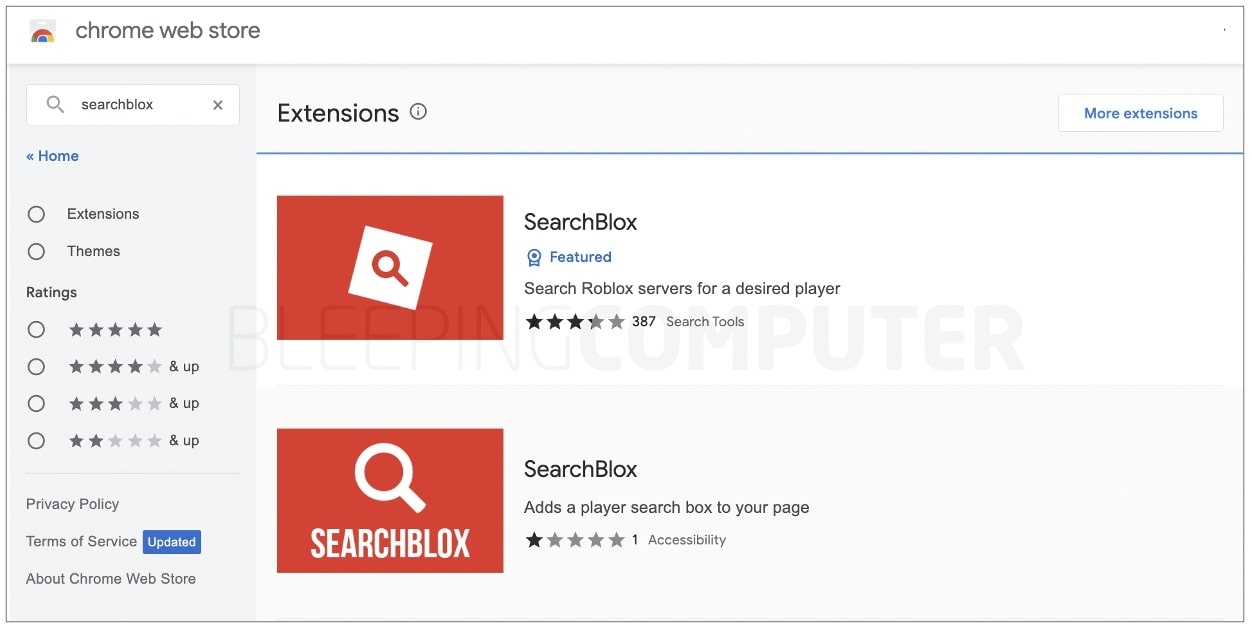Navigate back using the Home link
The width and height of the screenshot is (1252, 630).
52,155
